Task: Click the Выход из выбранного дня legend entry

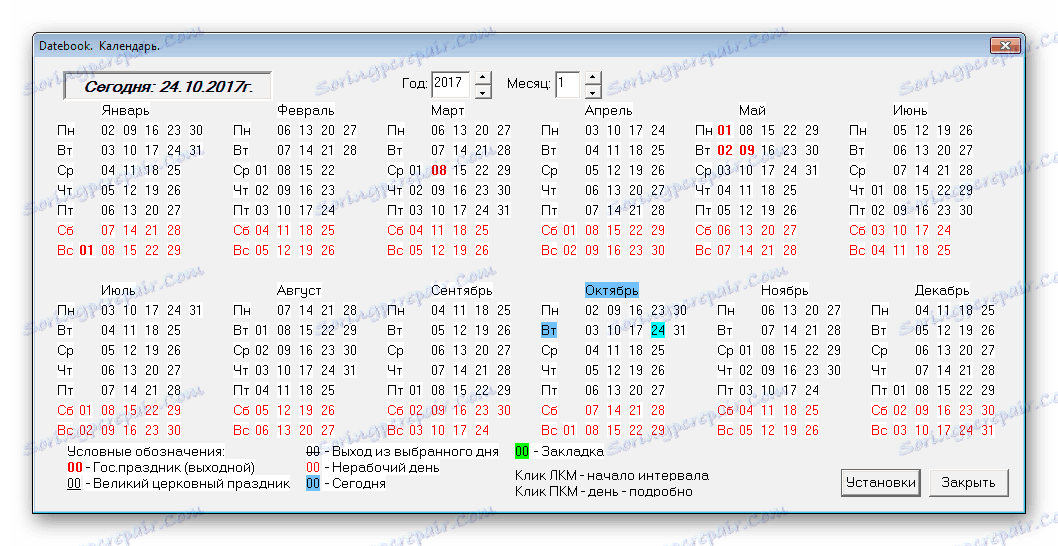Action: point(402,451)
